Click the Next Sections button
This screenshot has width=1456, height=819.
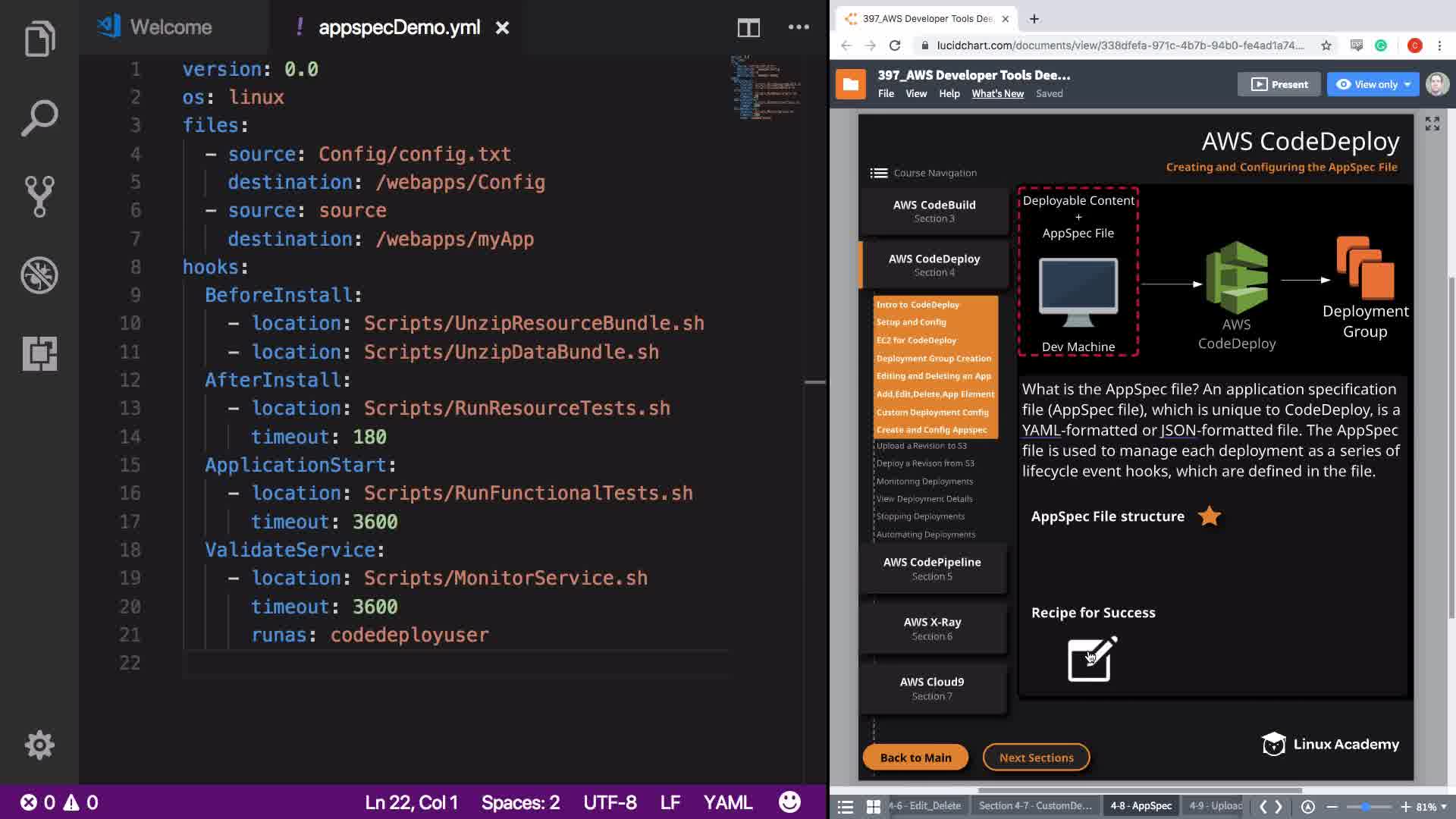[1036, 758]
